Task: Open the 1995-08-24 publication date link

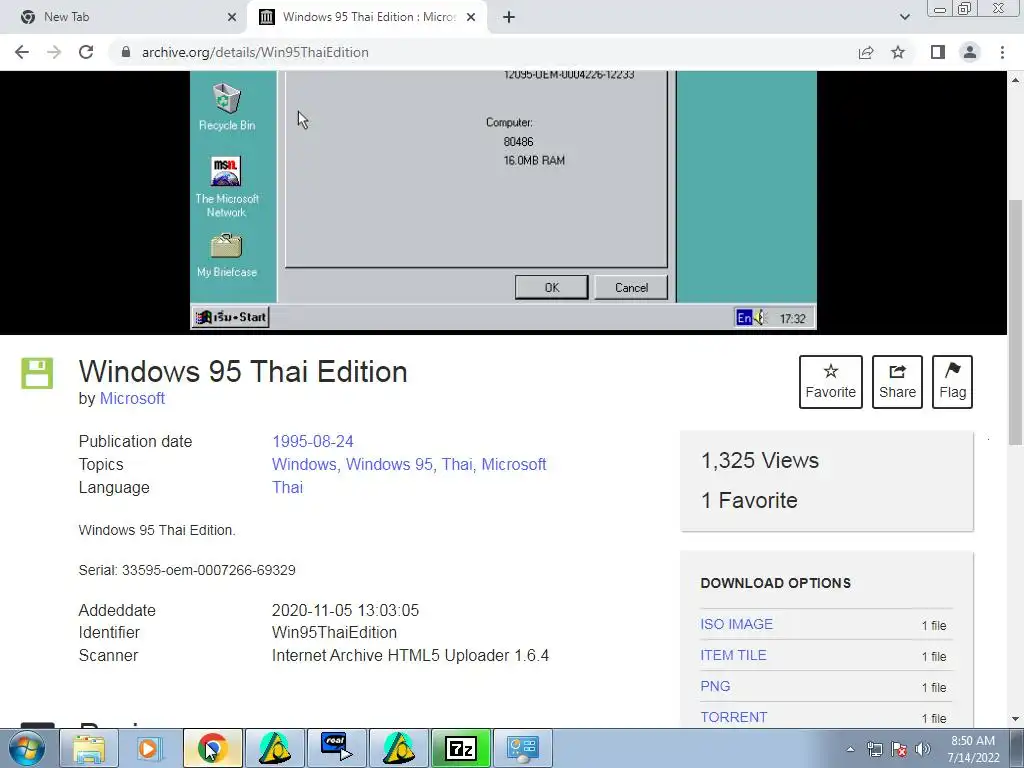Action: pyautogui.click(x=313, y=441)
